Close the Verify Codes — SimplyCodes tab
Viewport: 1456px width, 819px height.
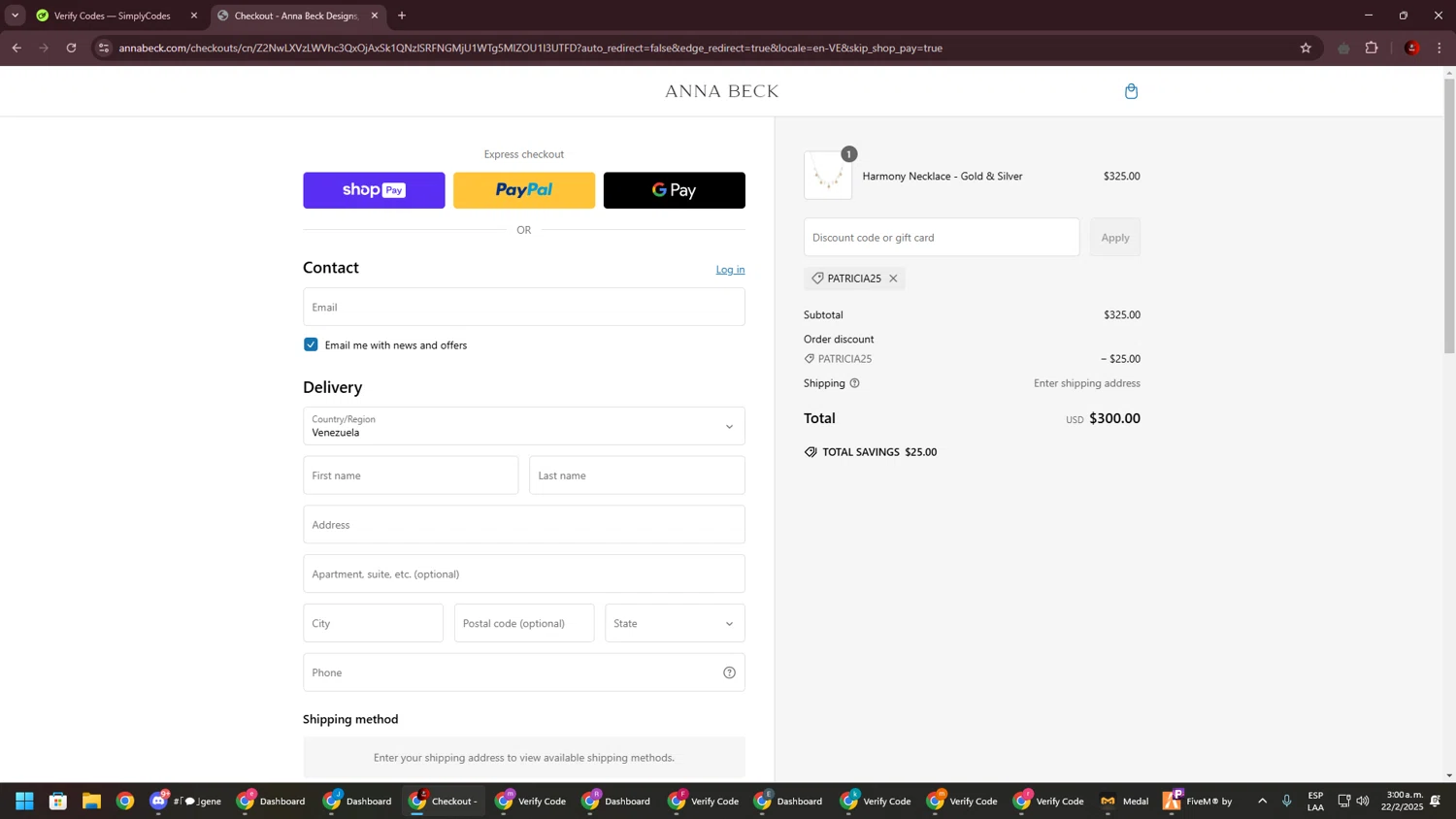pos(194,16)
